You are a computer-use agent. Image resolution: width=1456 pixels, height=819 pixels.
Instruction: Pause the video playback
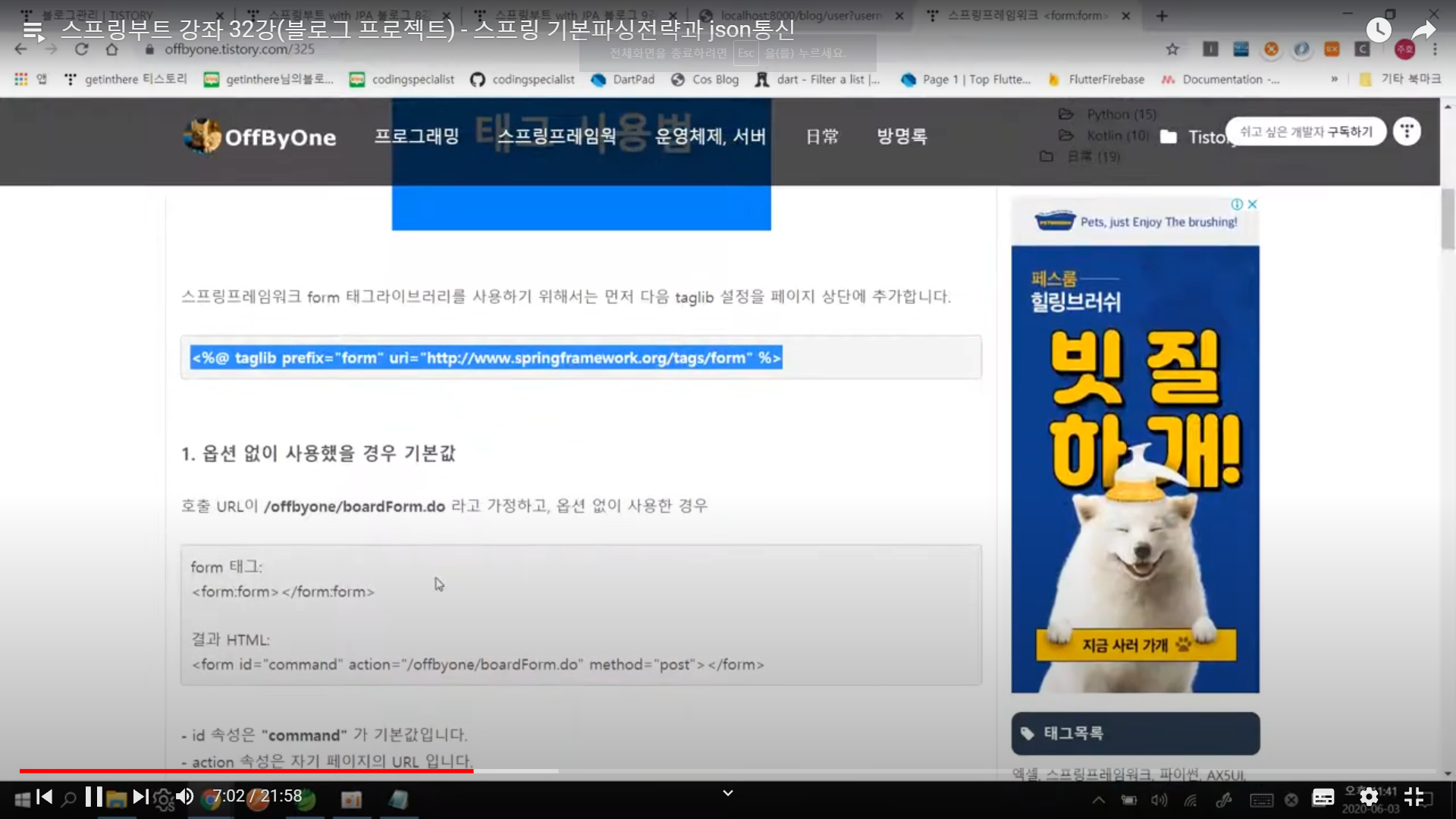(x=94, y=796)
